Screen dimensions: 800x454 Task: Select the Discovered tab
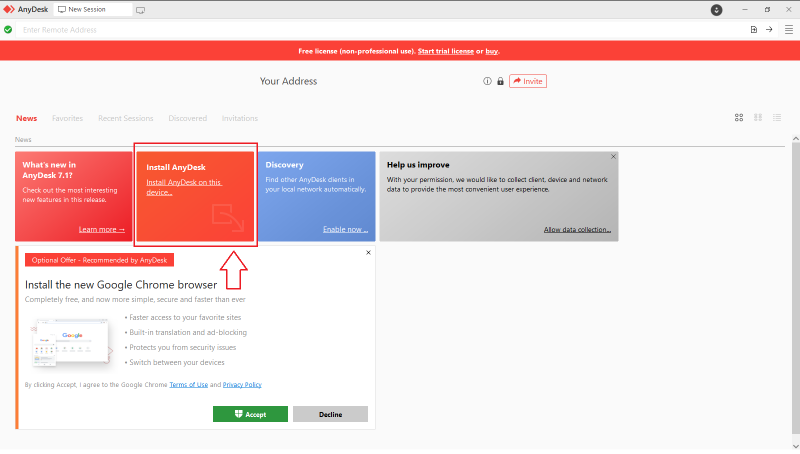[188, 118]
